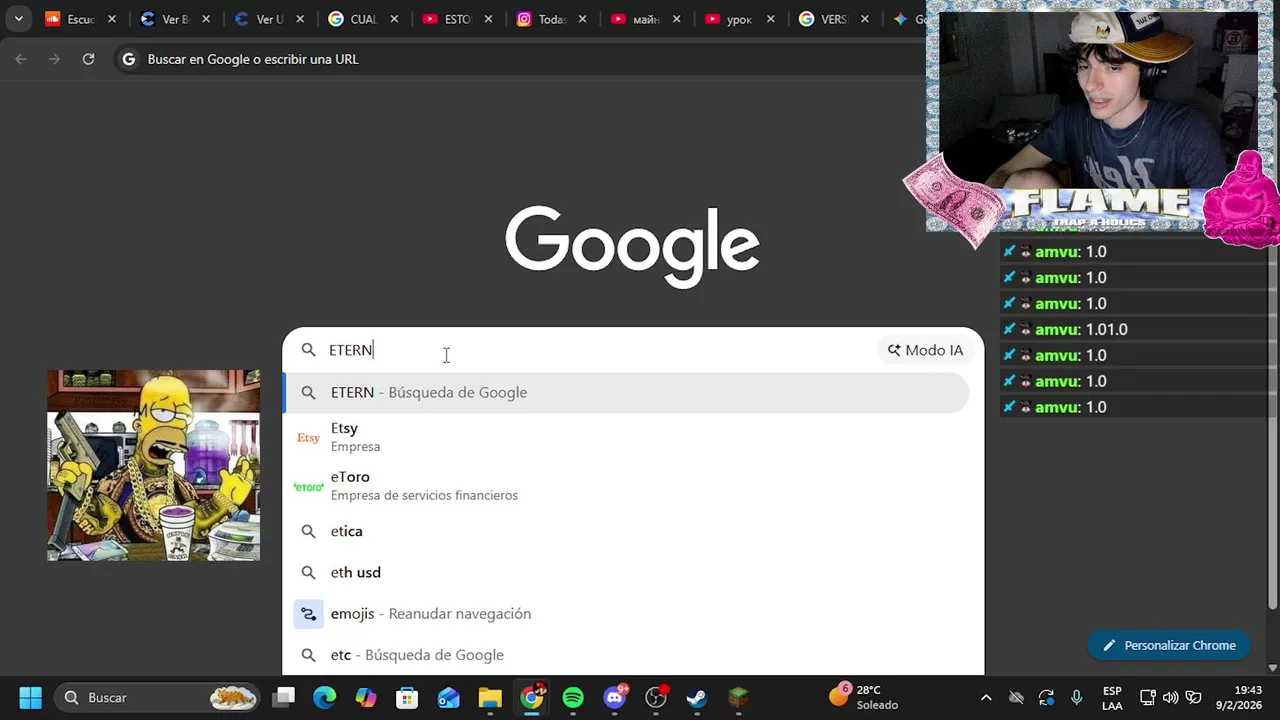Screen dimensions: 1280x720
Task: Open Steam from the taskbar
Action: pos(697,697)
